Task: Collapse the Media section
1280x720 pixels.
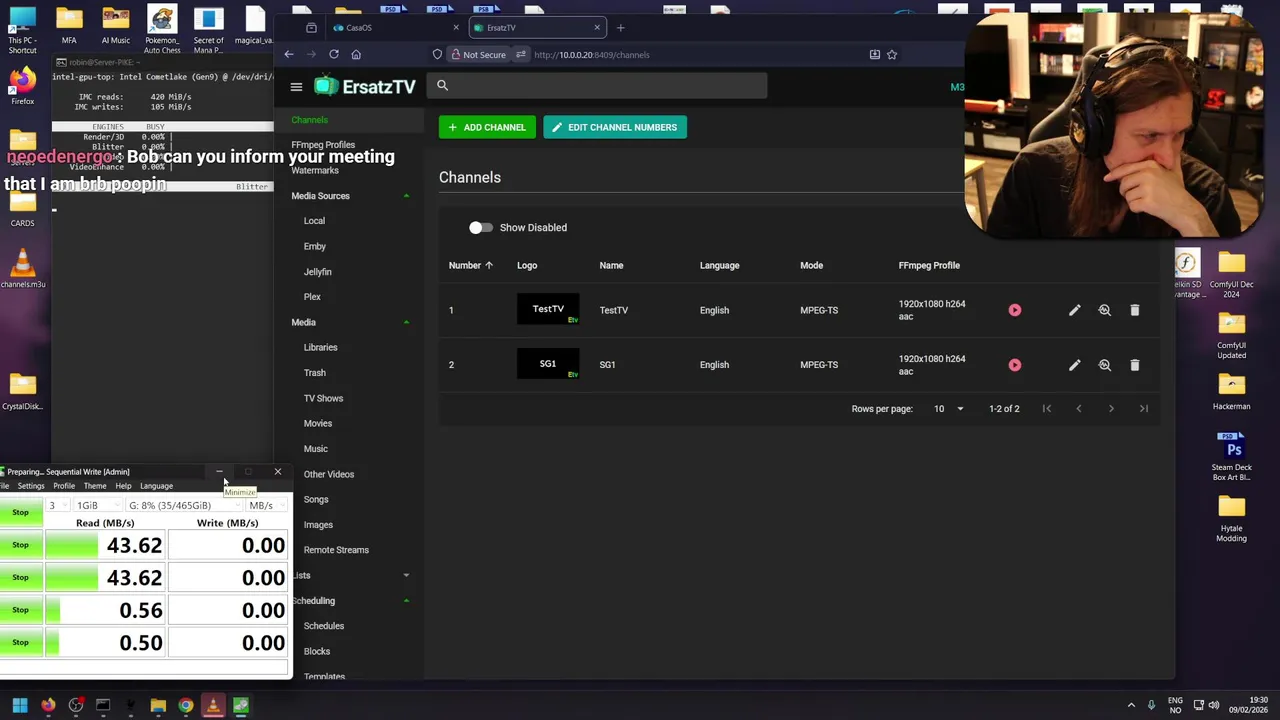Action: [406, 322]
